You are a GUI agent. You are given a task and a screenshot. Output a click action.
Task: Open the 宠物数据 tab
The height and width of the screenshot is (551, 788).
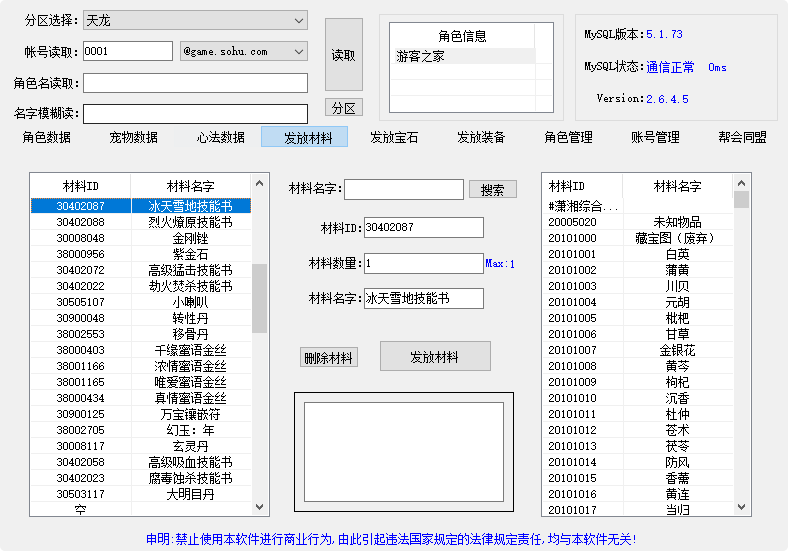click(134, 137)
